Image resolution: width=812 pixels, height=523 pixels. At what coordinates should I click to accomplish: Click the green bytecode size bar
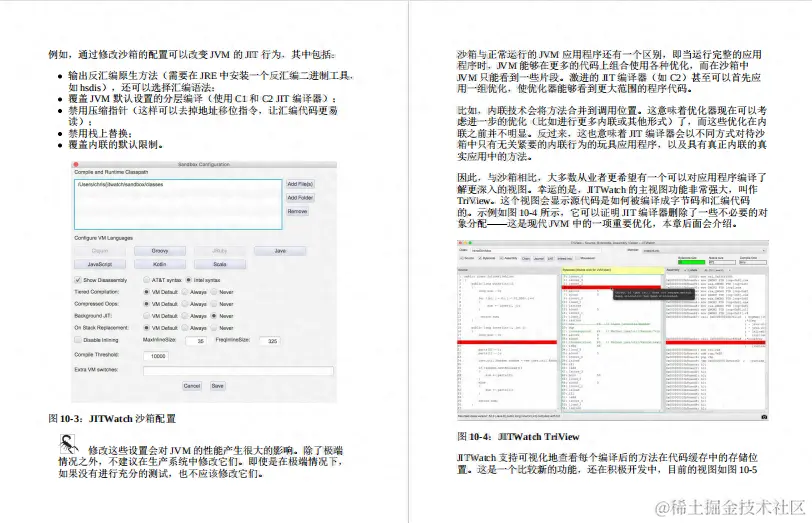[x=691, y=262]
